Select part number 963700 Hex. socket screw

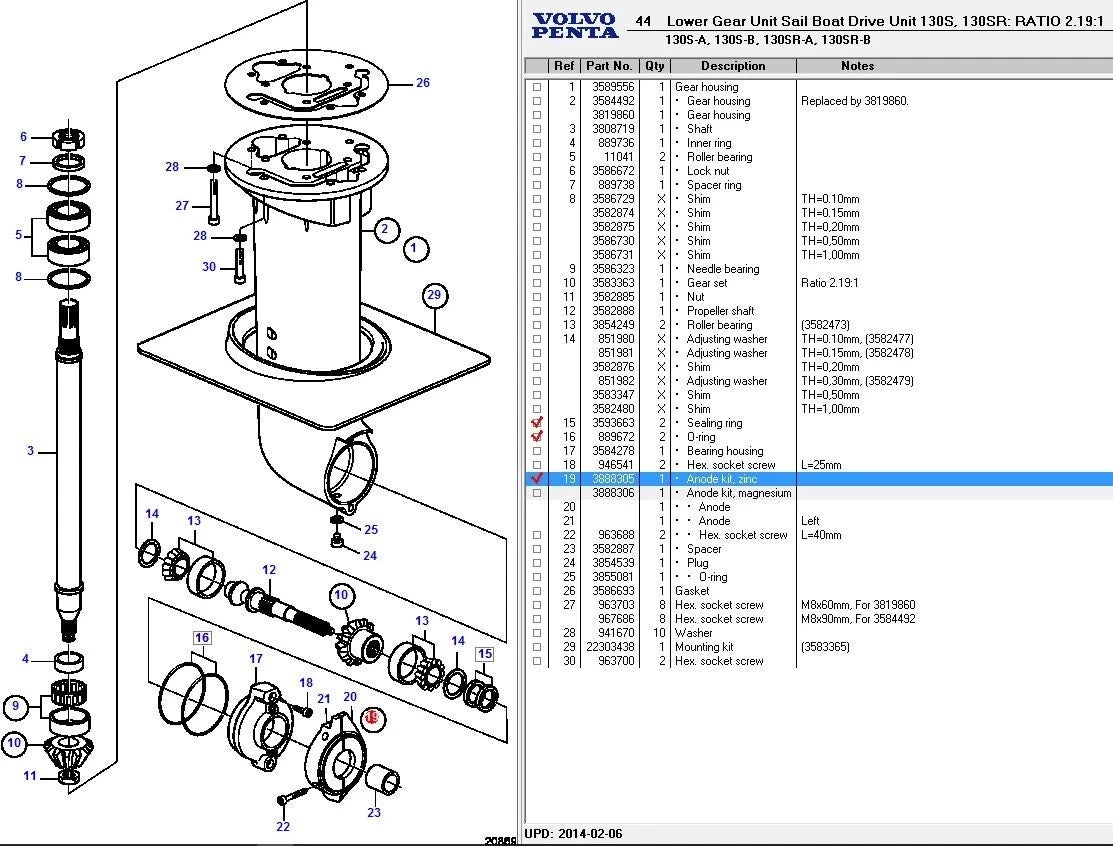point(616,661)
